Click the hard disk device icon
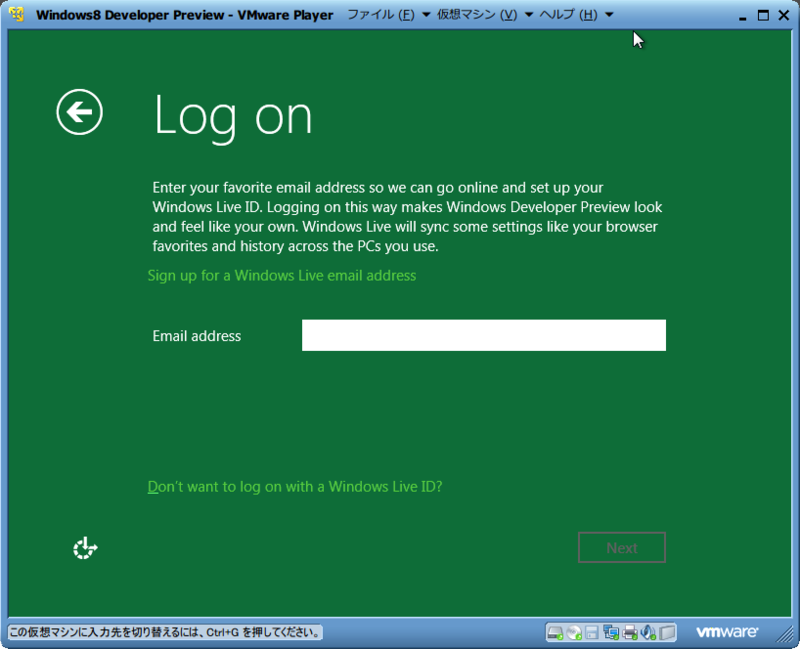 click(x=555, y=633)
